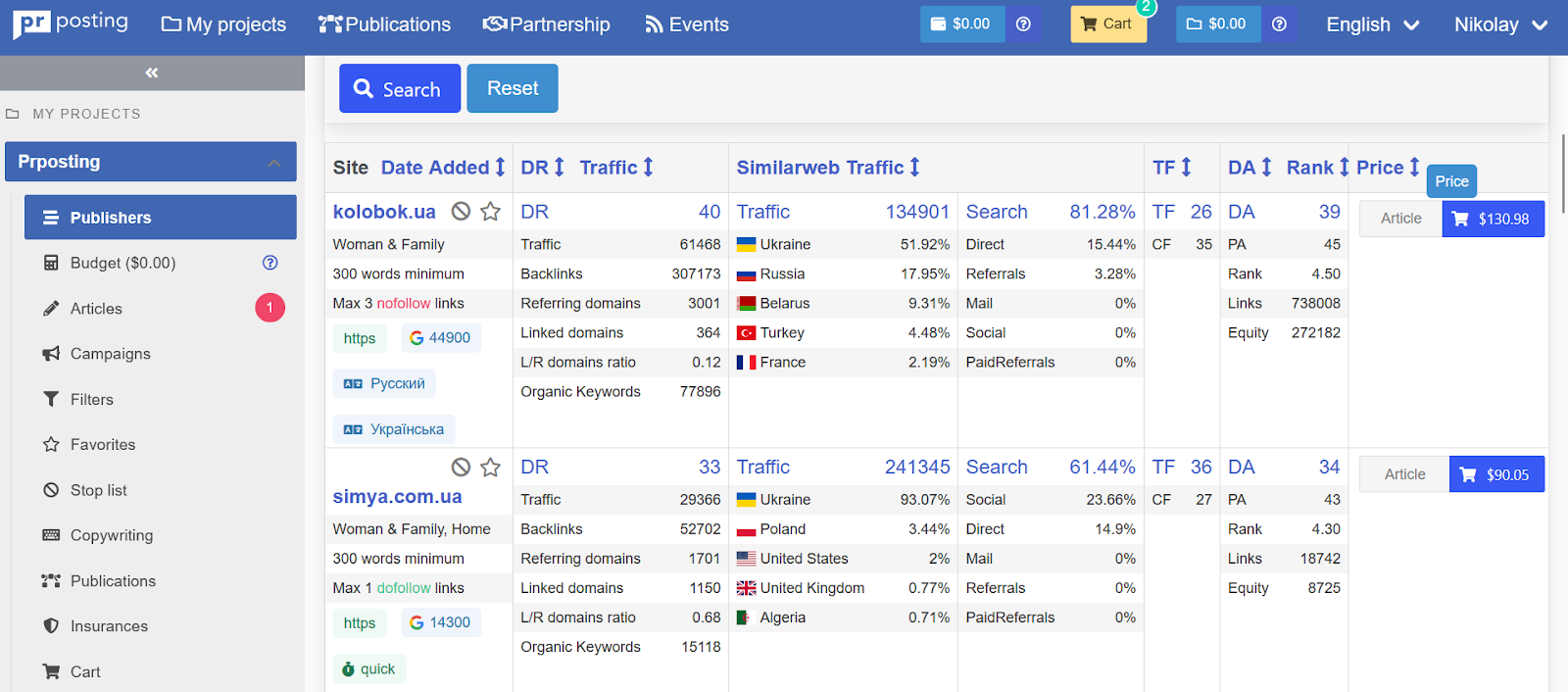Sort by TF column
1568x692 pixels.
[x=1172, y=168]
